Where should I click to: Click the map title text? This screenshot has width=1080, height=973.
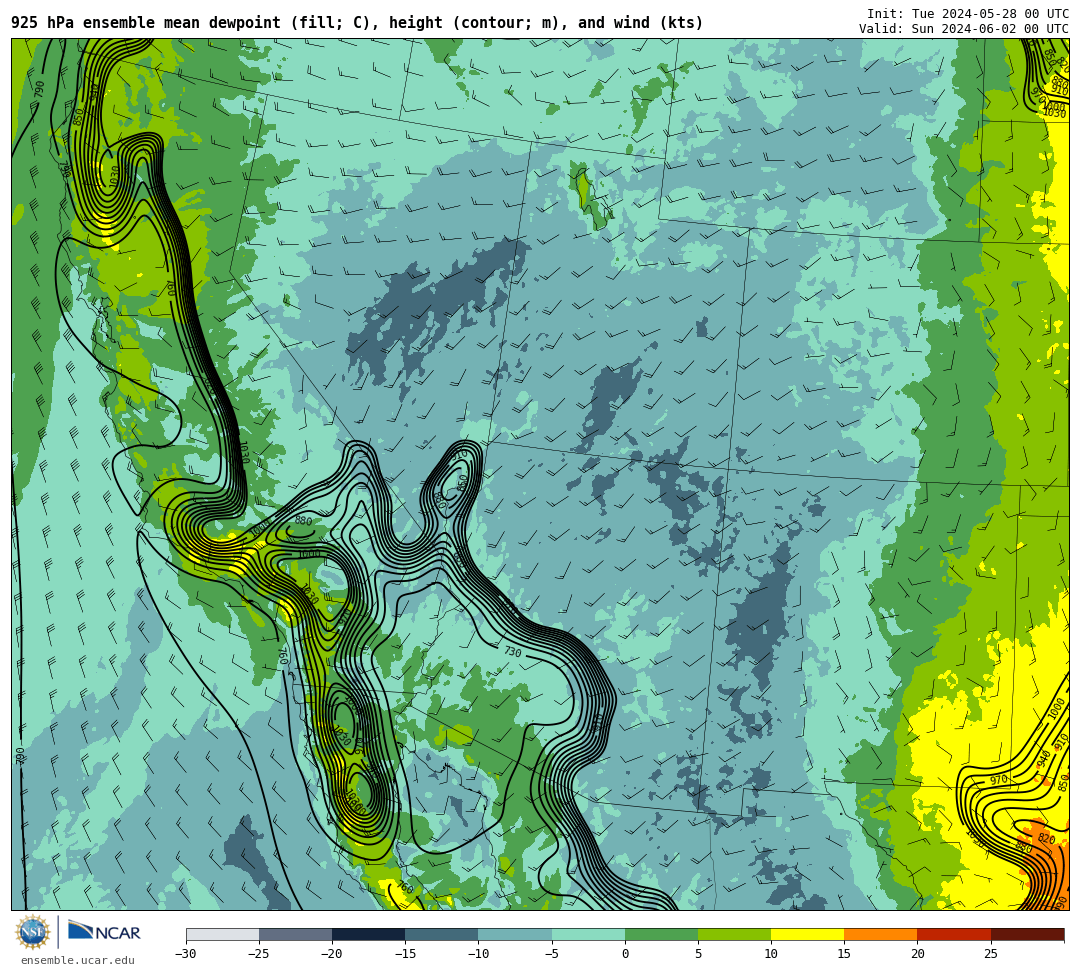(x=357, y=23)
